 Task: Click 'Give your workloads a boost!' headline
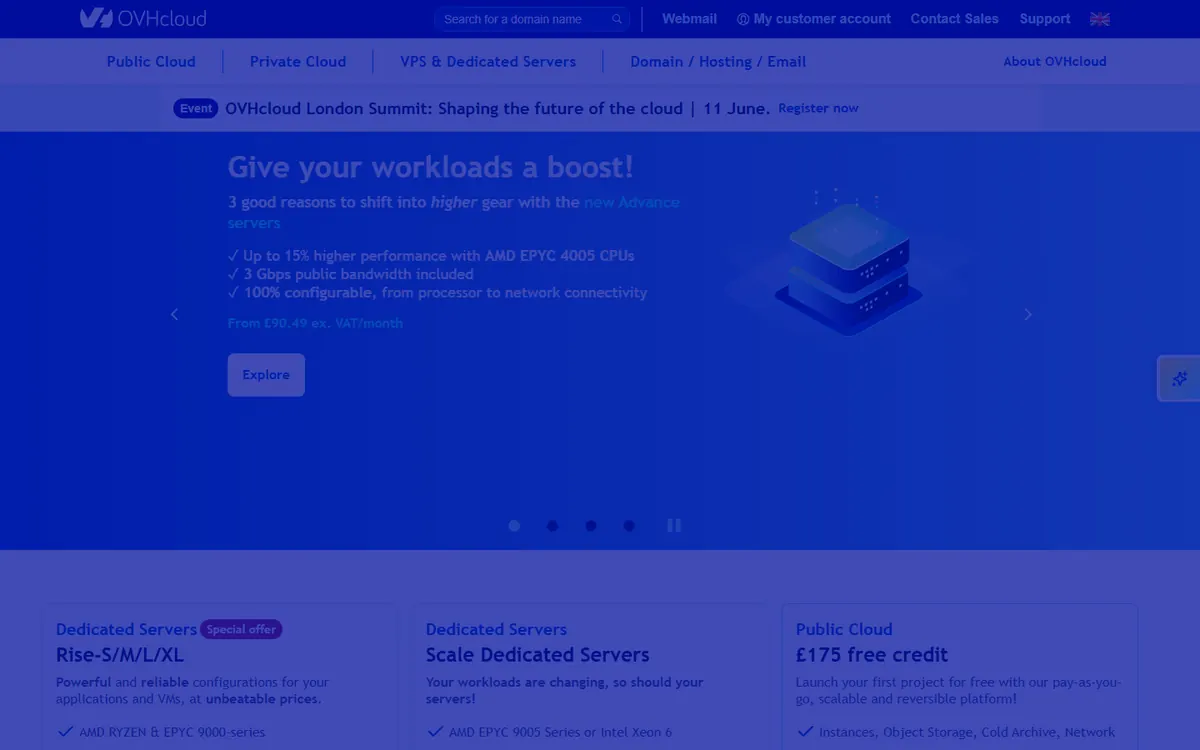(431, 166)
